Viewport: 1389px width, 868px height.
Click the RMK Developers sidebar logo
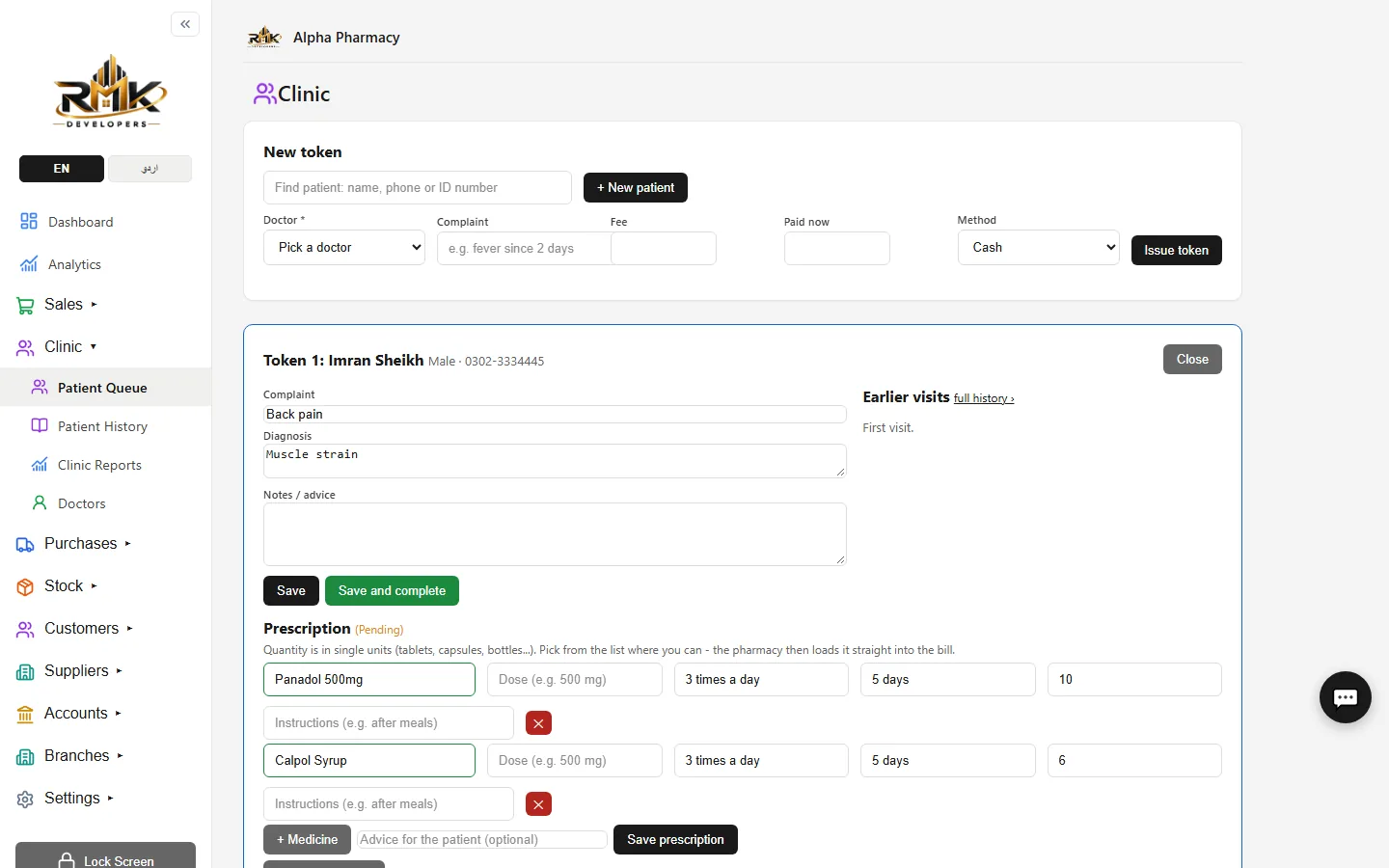coord(110,92)
